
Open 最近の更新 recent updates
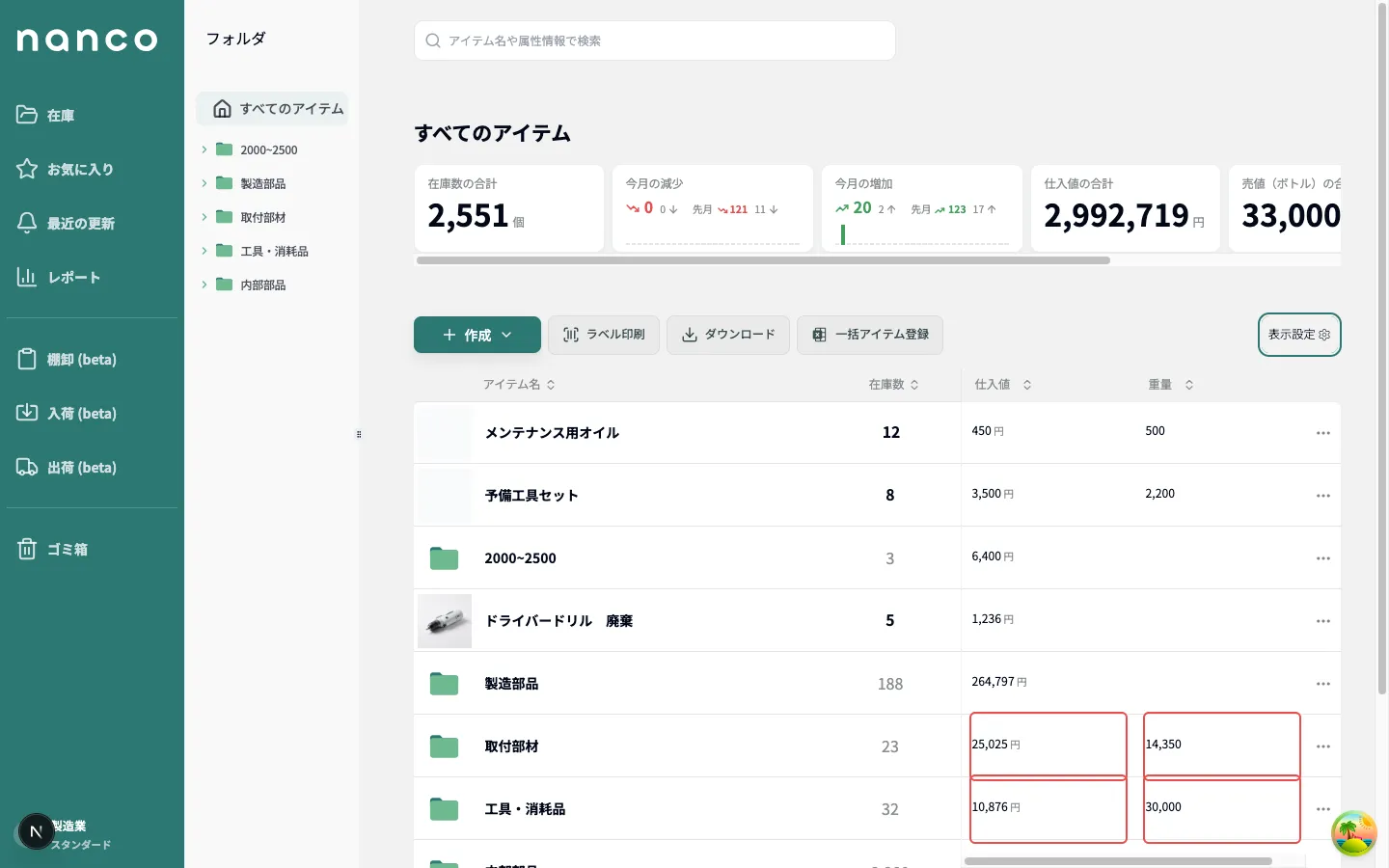[66, 223]
